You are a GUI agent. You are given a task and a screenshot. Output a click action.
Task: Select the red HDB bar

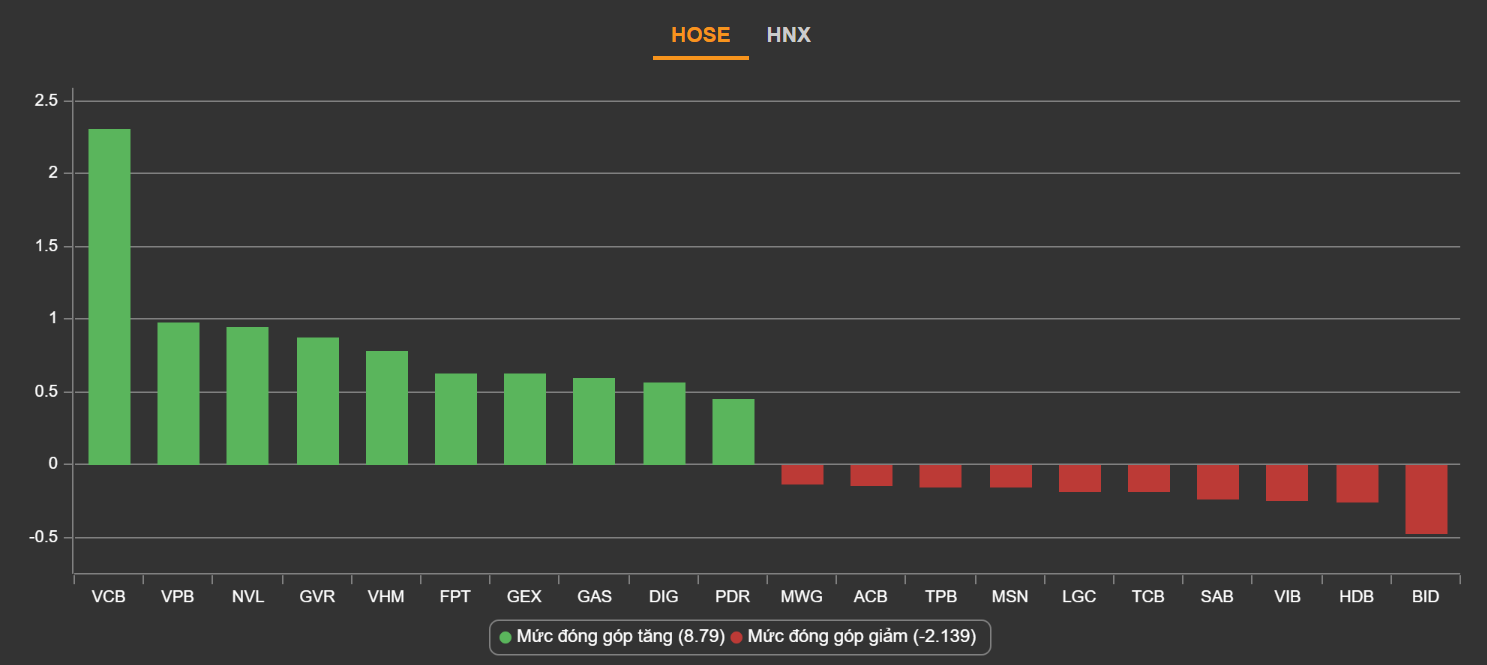click(x=1356, y=483)
